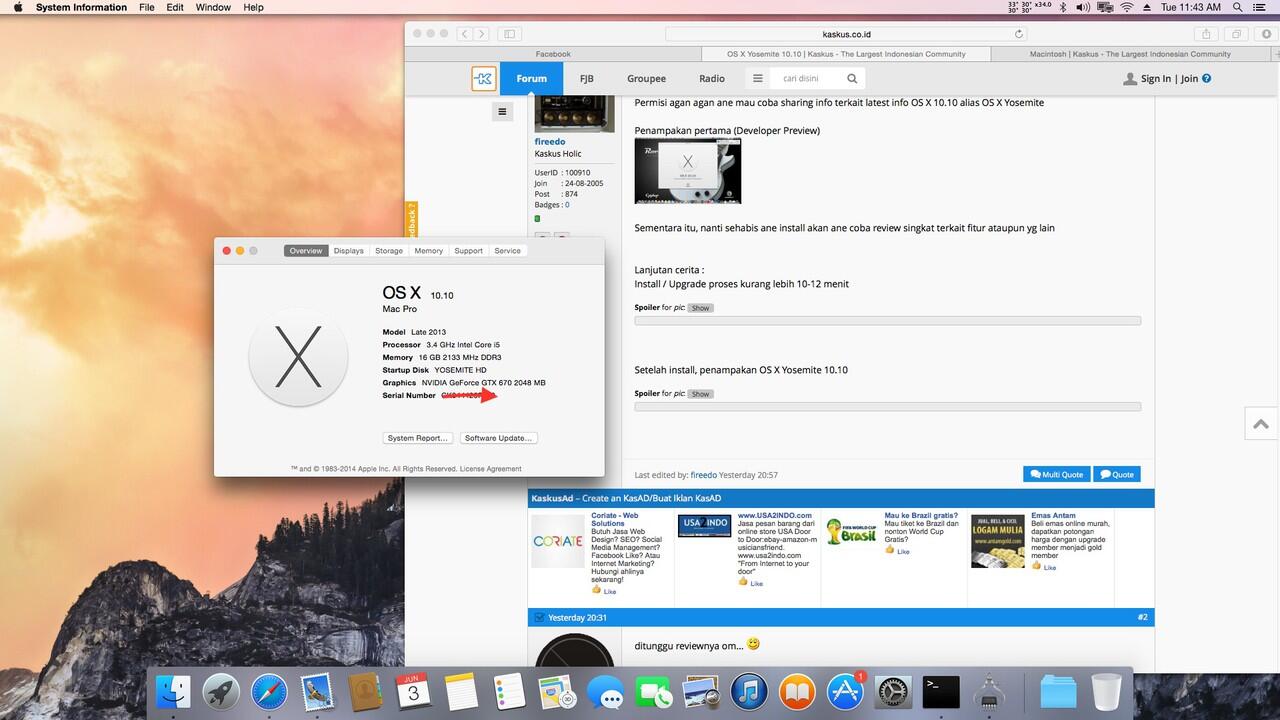Open the Edit menu
The width and height of the screenshot is (1280, 720).
[x=175, y=7]
